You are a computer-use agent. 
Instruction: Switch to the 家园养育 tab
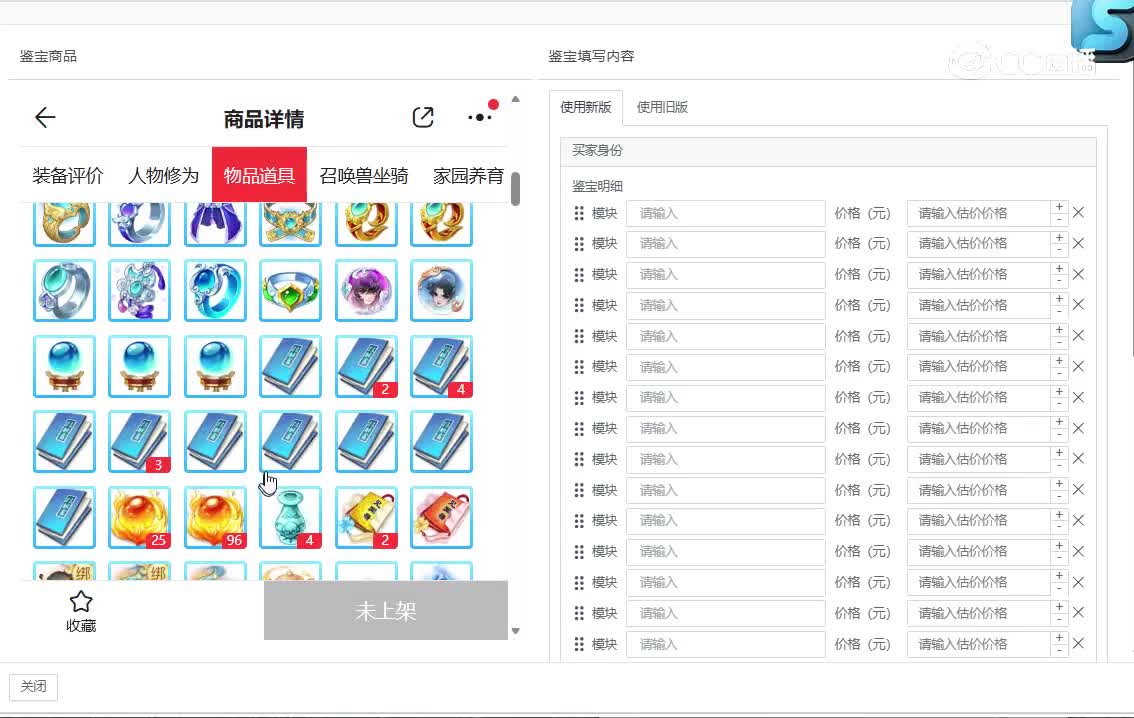point(469,176)
